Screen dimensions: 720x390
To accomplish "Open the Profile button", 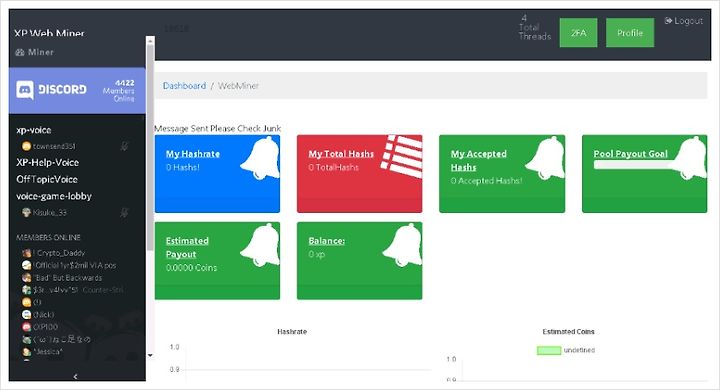I will pos(630,33).
